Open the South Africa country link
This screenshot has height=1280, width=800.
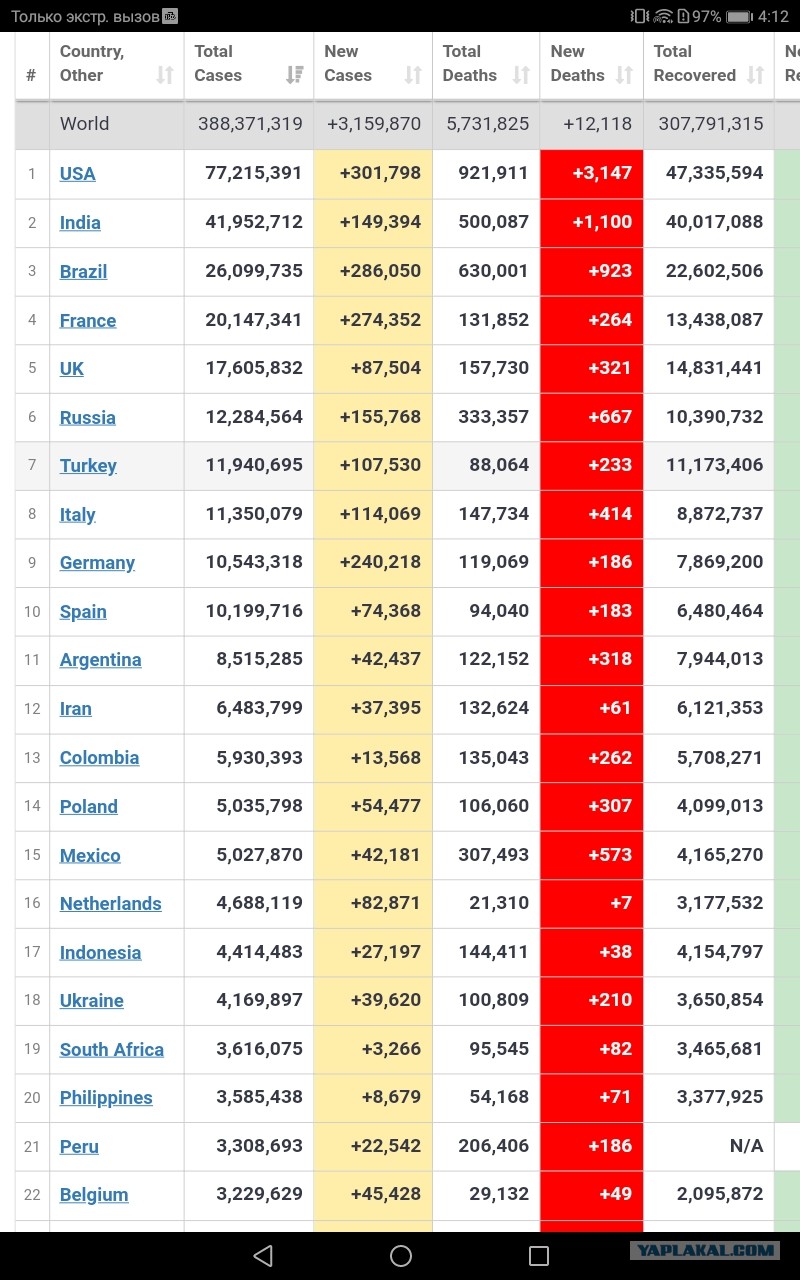pos(112,1050)
